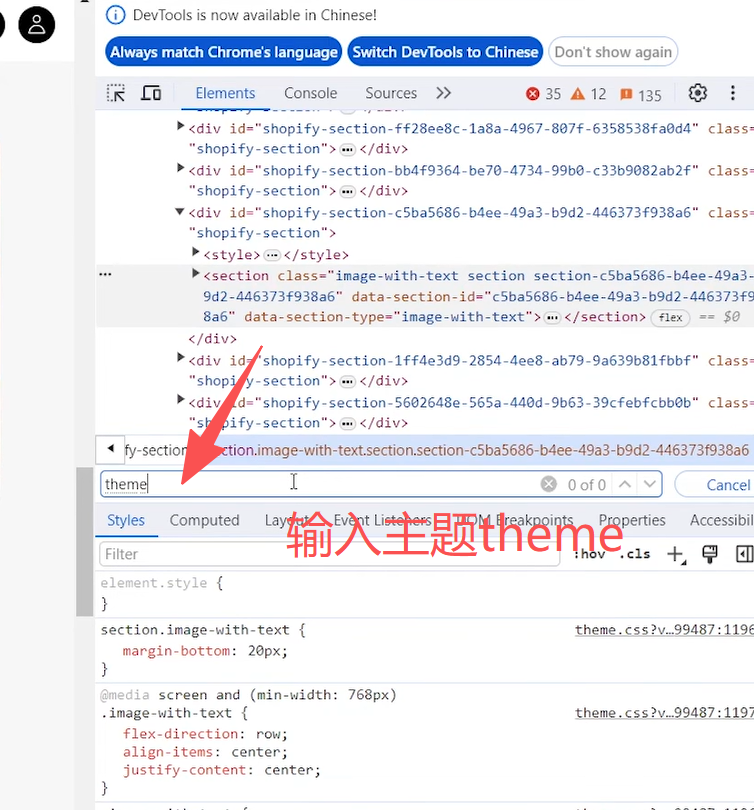Image resolution: width=754 pixels, height=810 pixels.
Task: Open the Computed pane tab
Action: 205,520
